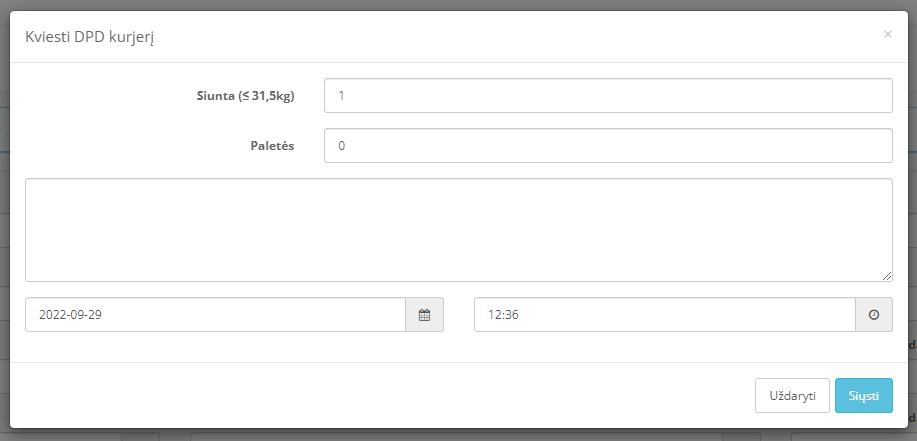Viewport: 917px width, 441px height.
Task: Click the dimmed backdrop above the dialog
Action: (458, 5)
